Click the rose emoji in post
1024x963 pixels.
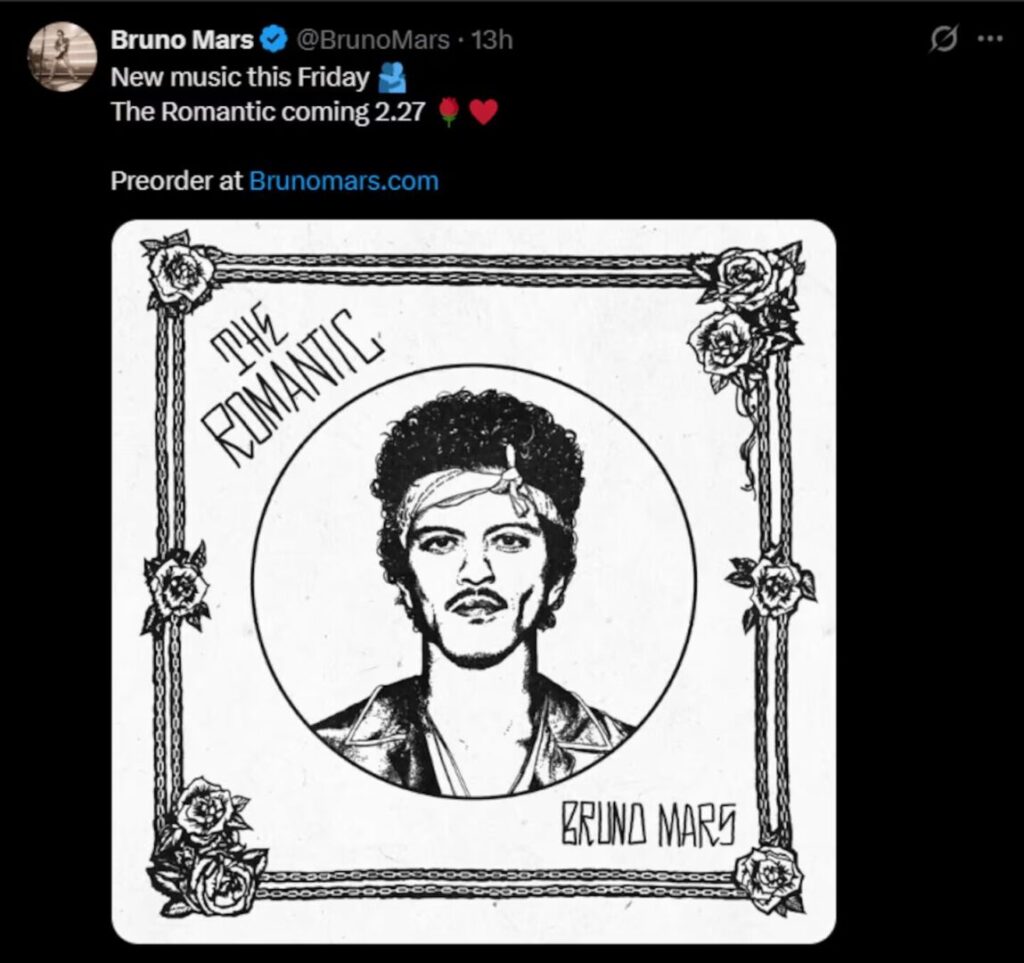pyautogui.click(x=450, y=112)
